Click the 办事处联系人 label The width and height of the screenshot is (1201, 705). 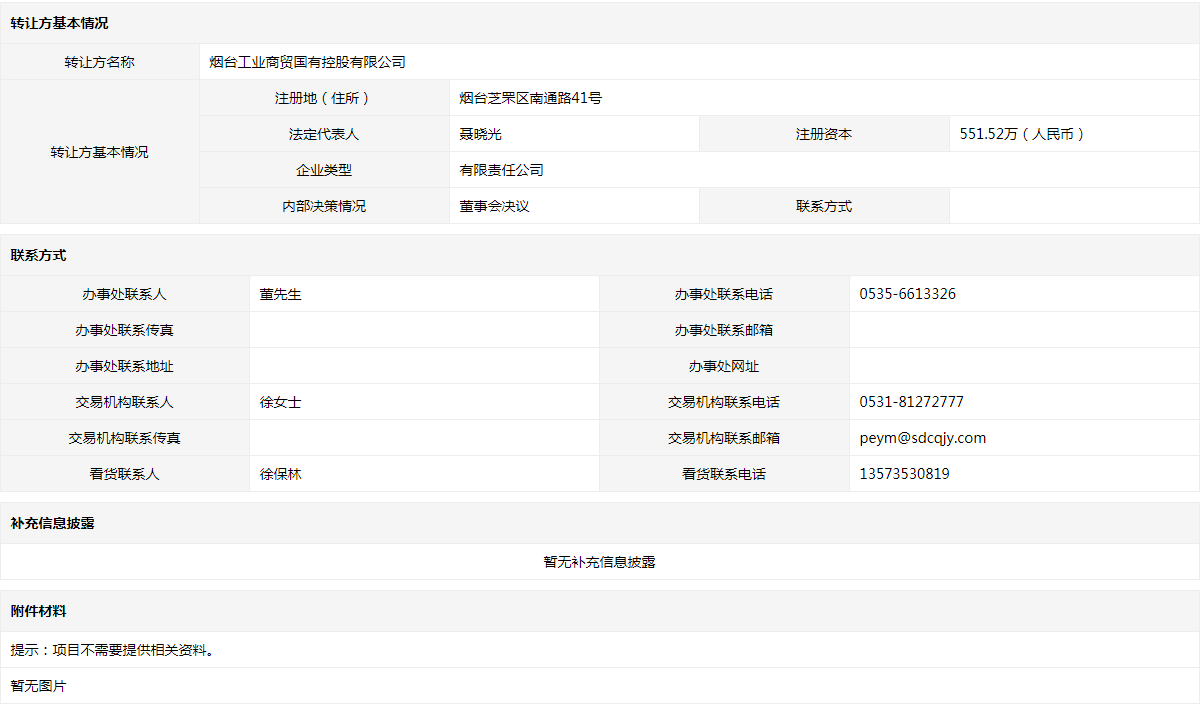pos(125,294)
